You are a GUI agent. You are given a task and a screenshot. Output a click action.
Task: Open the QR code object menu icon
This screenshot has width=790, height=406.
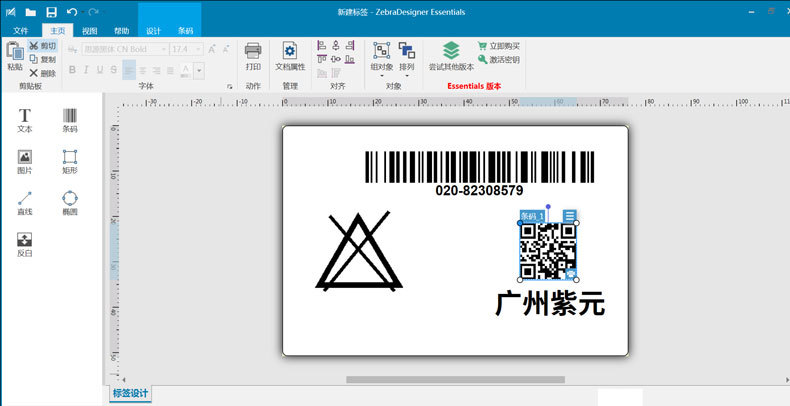pyautogui.click(x=569, y=216)
